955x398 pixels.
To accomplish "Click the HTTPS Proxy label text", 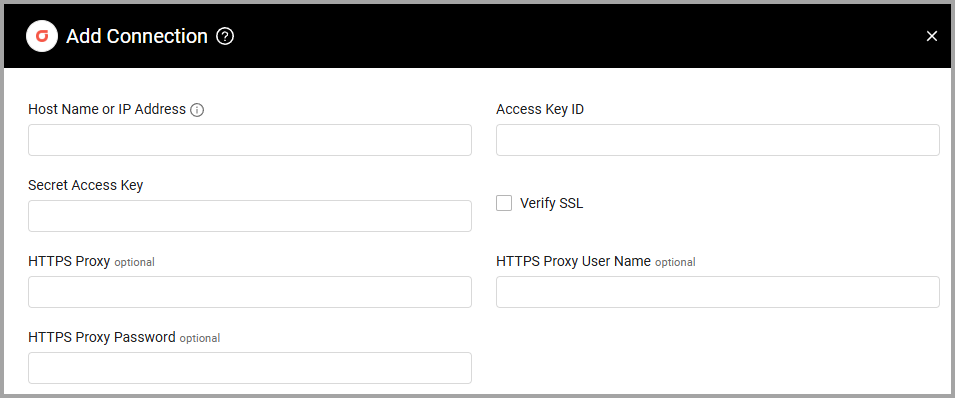I will click(69, 261).
